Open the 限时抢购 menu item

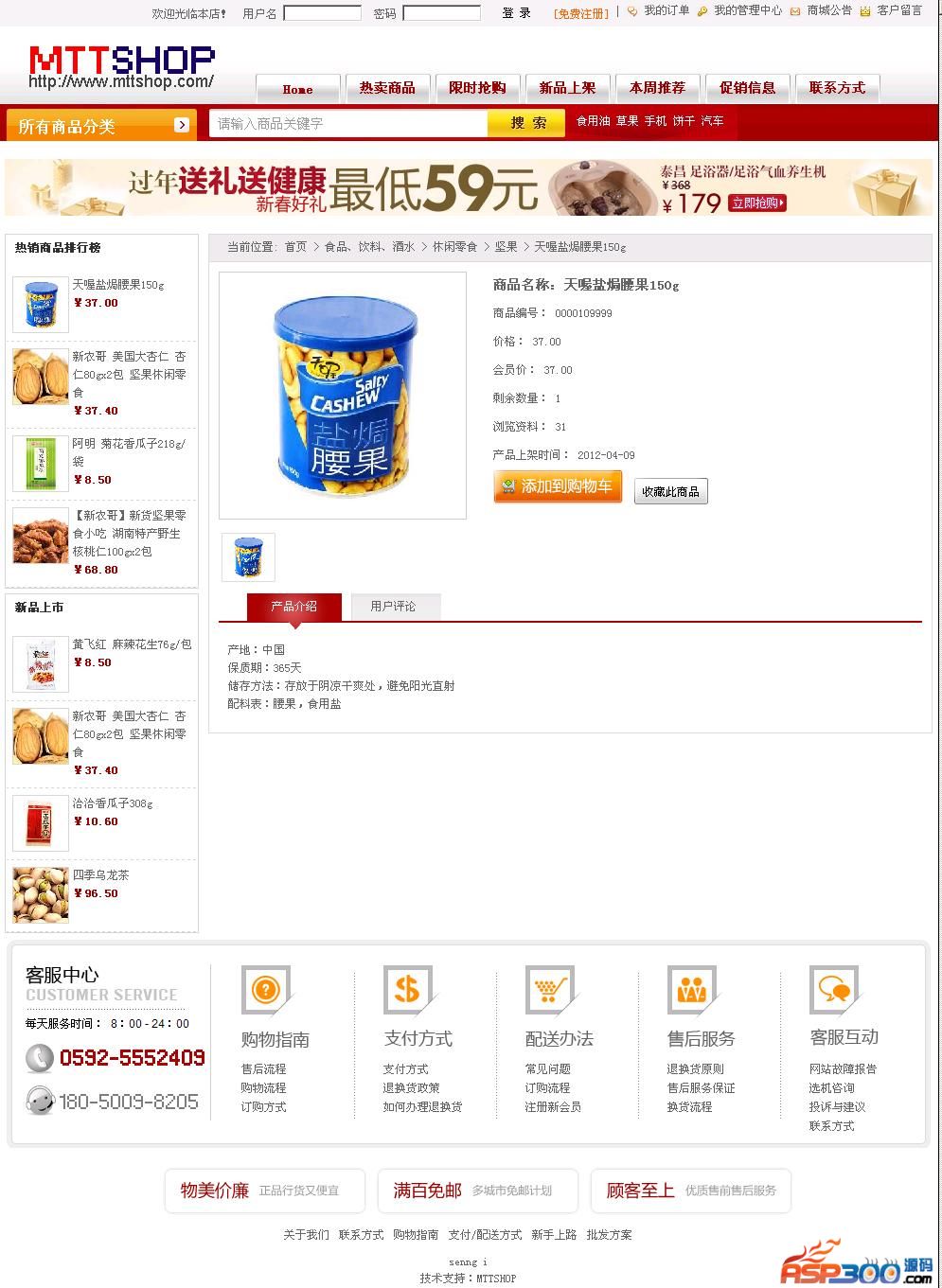477,88
